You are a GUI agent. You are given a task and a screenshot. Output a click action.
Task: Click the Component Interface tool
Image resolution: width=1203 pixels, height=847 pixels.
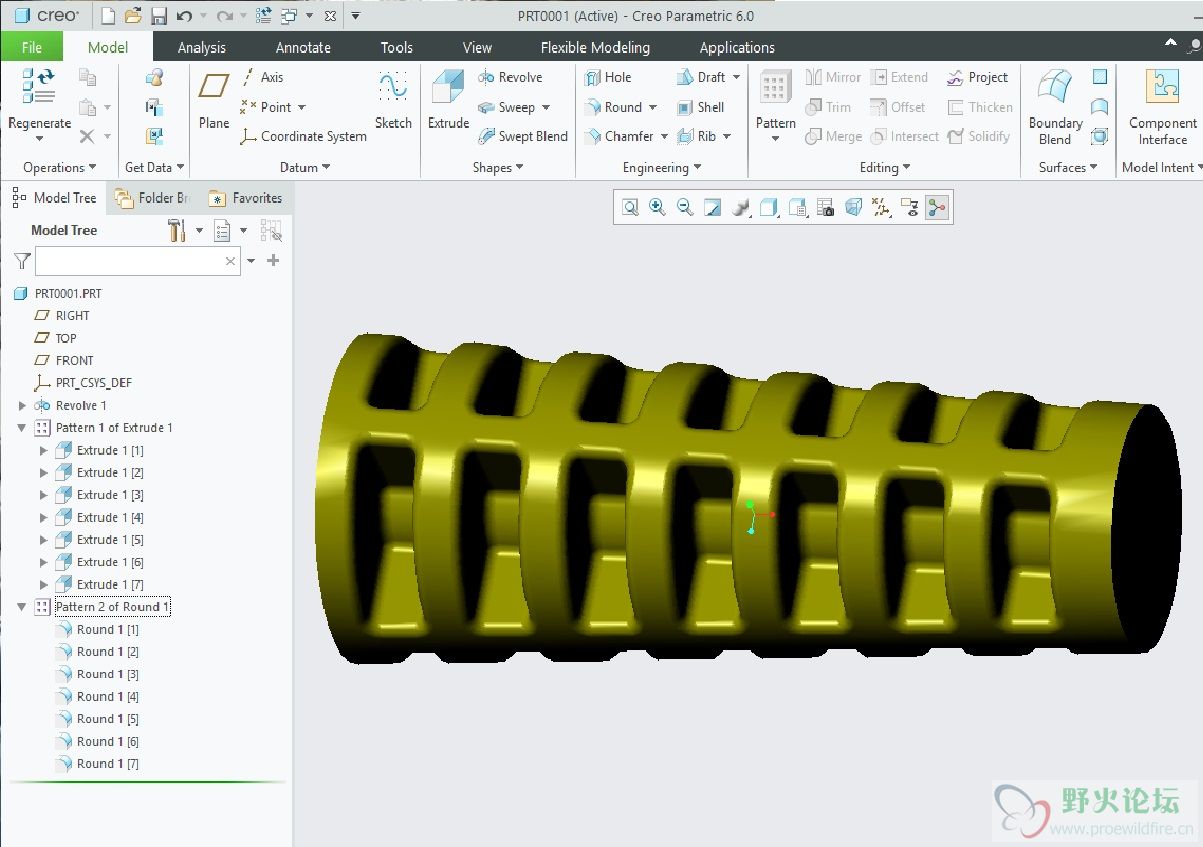pyautogui.click(x=1162, y=107)
